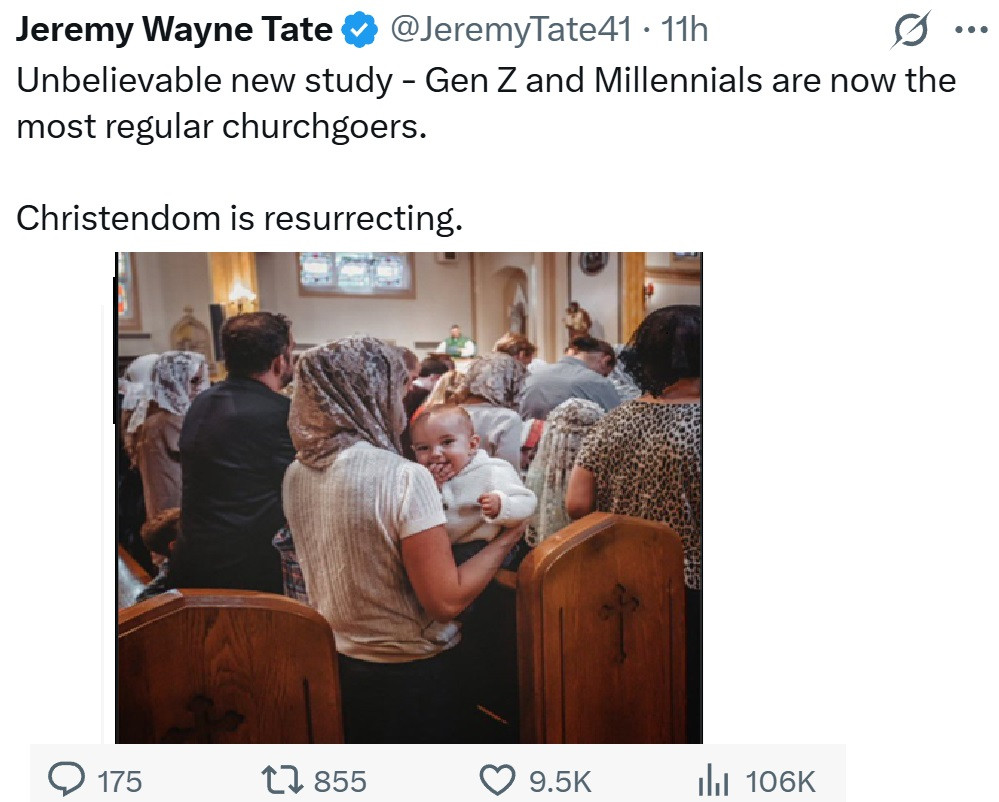This screenshot has width=999, height=802.
Task: Open Jeremy Wayne Tate's profile name
Action: click(174, 30)
